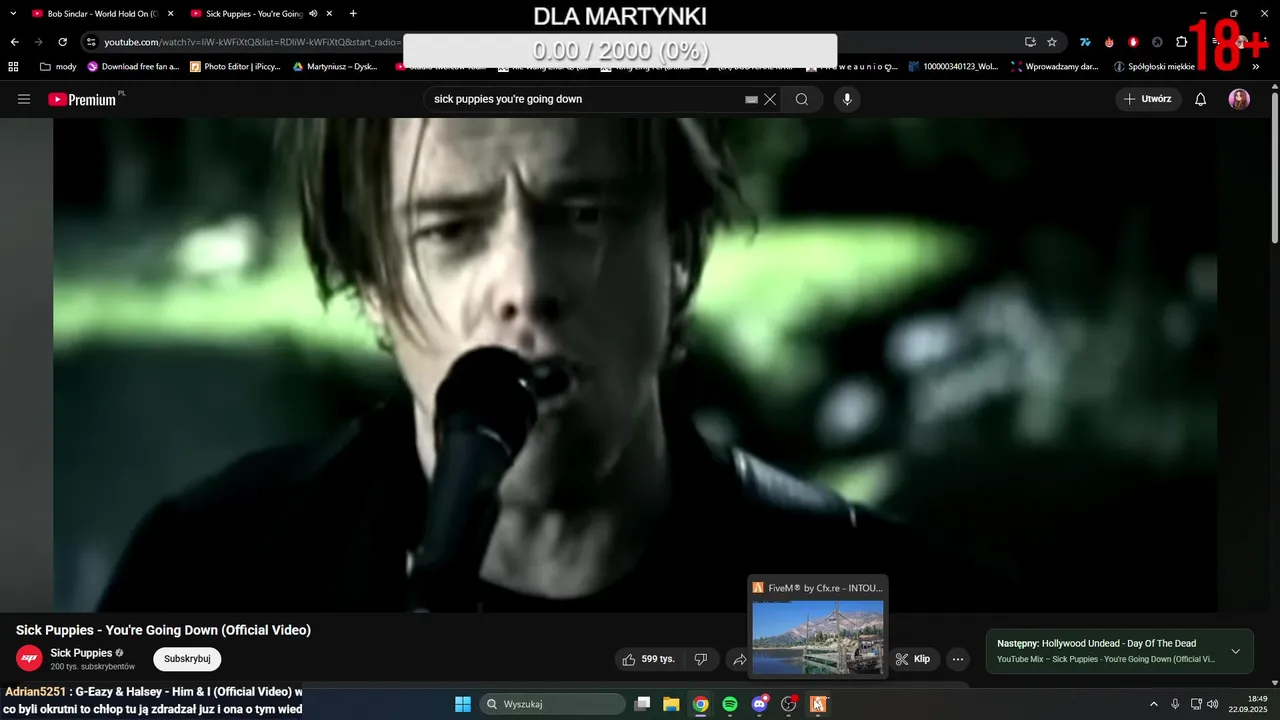Click the tray microphone icon

point(1175,704)
